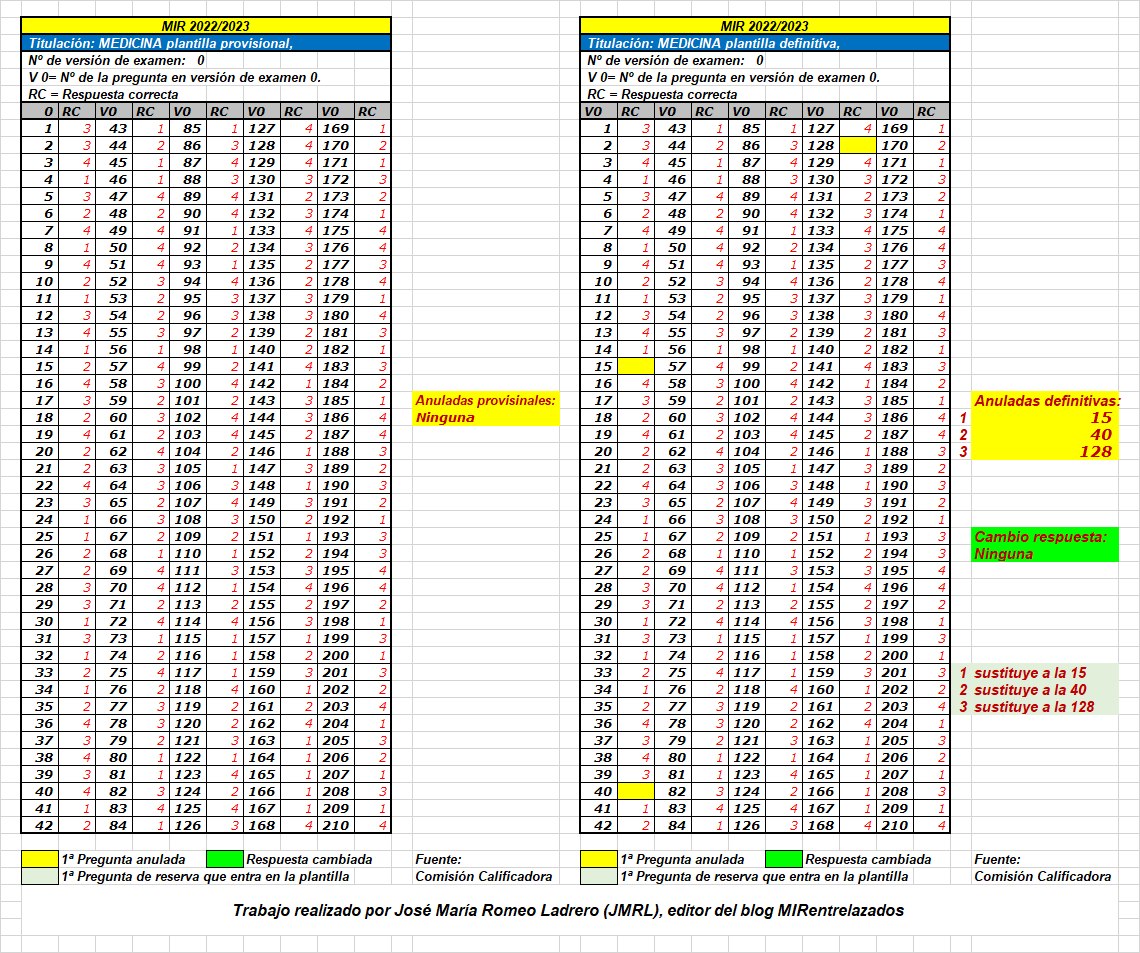The height and width of the screenshot is (953, 1140).
Task: Select question number 84 in the definitive table
Action: (x=677, y=826)
